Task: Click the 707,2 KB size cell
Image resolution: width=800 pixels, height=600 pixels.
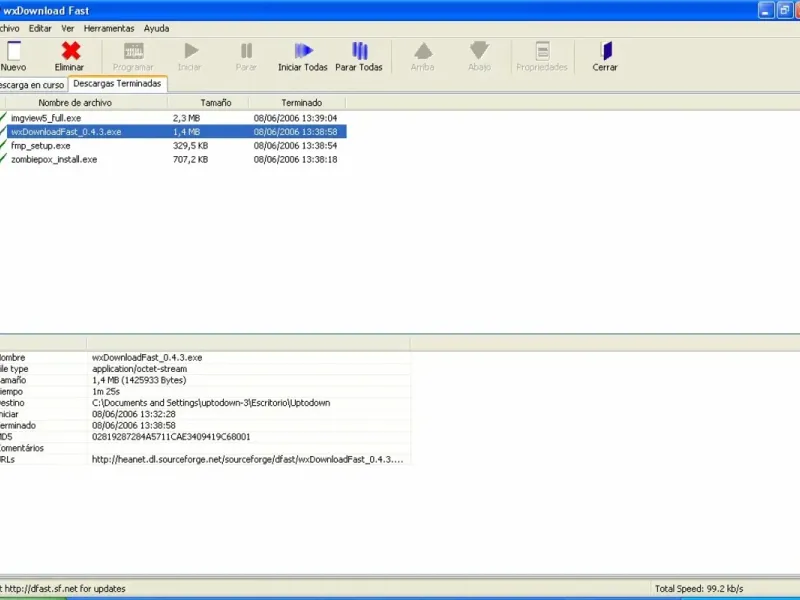Action: click(x=190, y=159)
